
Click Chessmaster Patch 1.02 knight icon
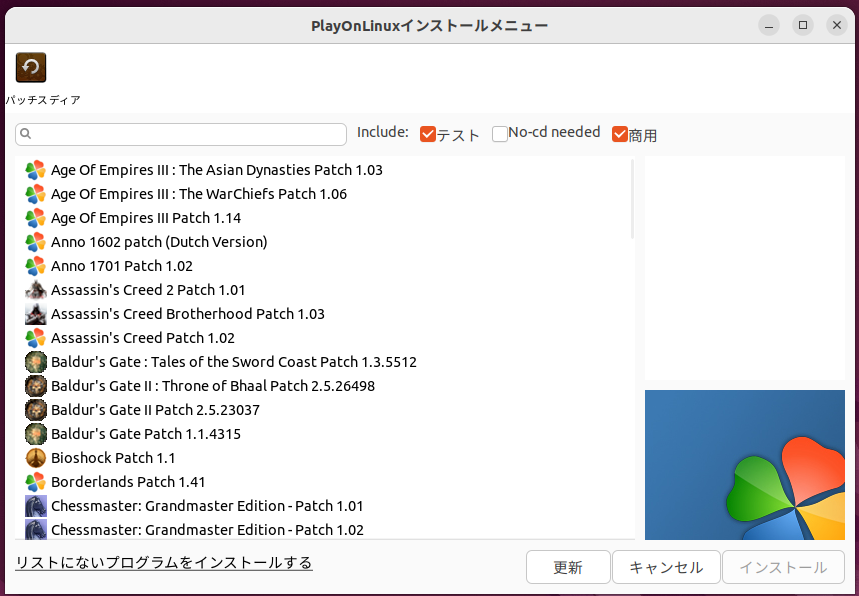(36, 529)
